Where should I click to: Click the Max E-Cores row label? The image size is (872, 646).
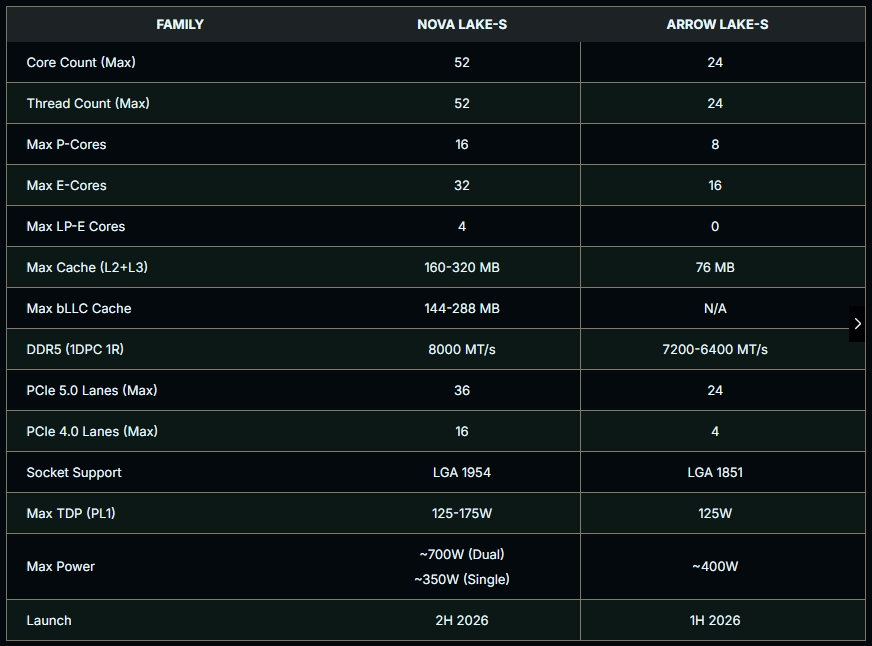[66, 186]
